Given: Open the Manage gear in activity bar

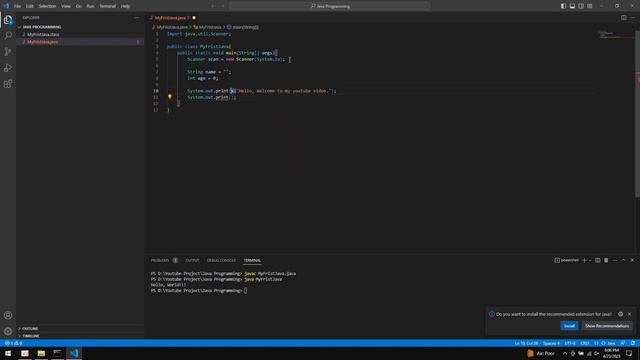Looking at the screenshot, I should [x=8, y=331].
